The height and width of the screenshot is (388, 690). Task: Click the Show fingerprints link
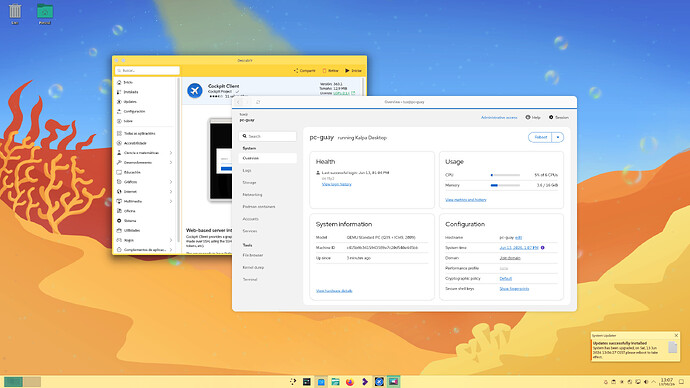[x=514, y=289]
